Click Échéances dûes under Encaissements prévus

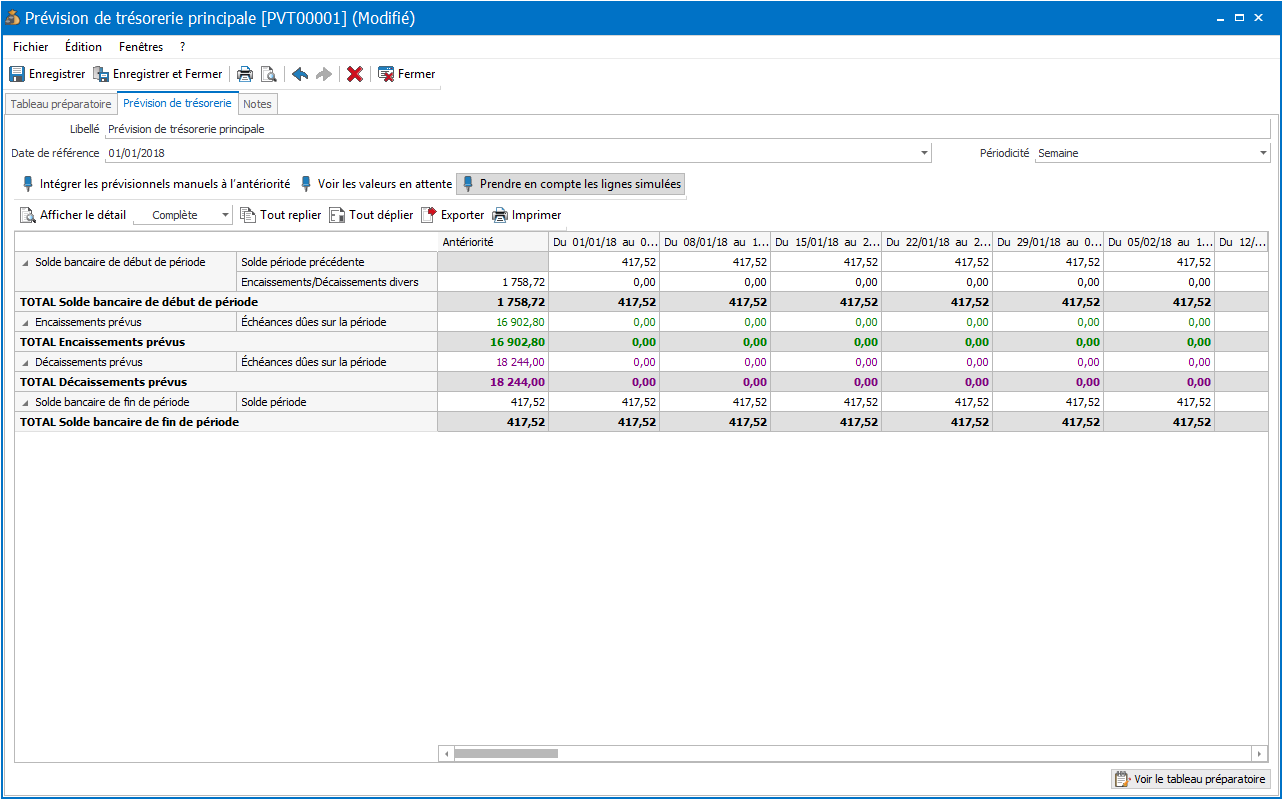pyautogui.click(x=314, y=322)
